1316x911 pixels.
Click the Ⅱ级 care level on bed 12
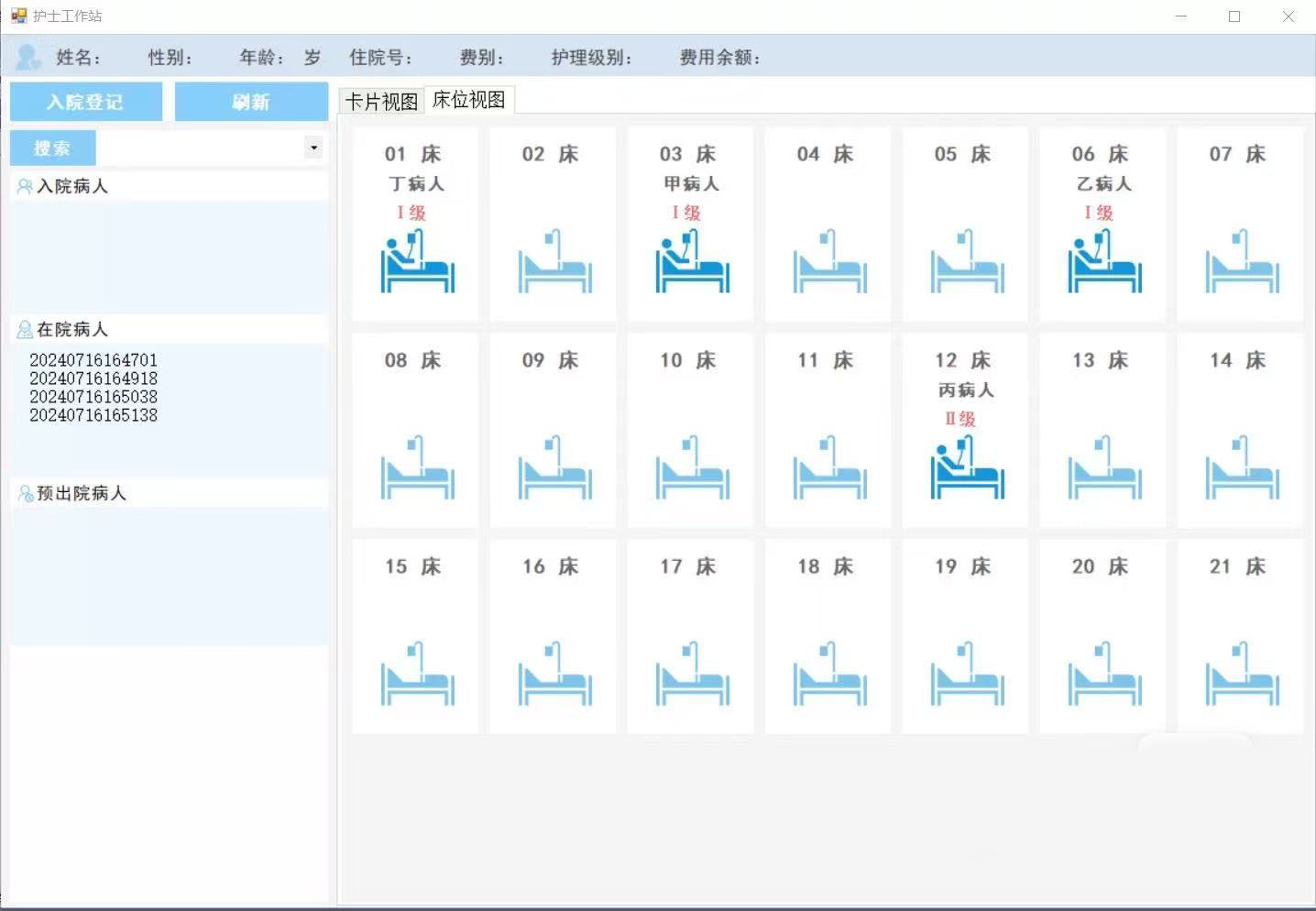(x=960, y=419)
